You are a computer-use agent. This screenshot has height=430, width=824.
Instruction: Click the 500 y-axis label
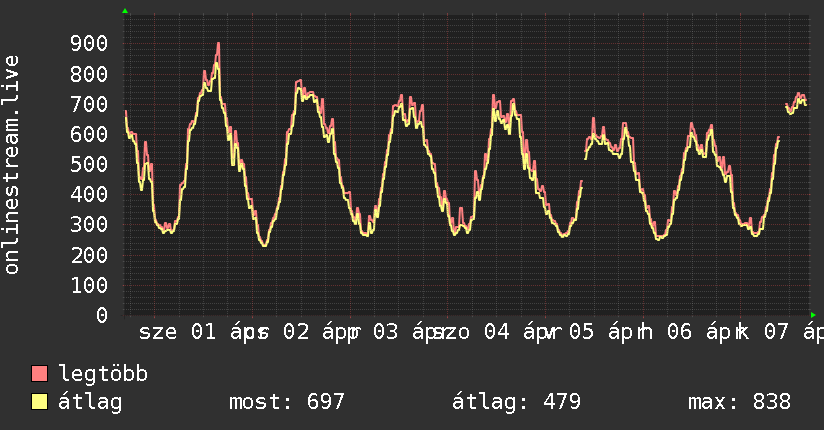[89, 165]
